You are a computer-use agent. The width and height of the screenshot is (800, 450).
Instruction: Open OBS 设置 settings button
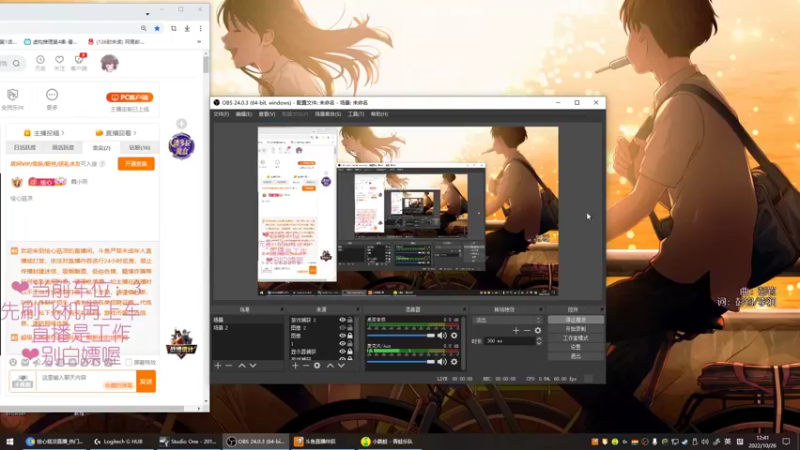tap(576, 347)
